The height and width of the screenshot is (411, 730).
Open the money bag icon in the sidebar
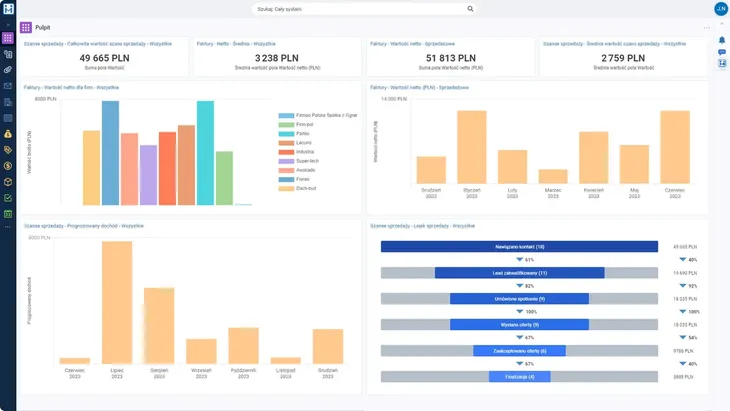pos(8,134)
